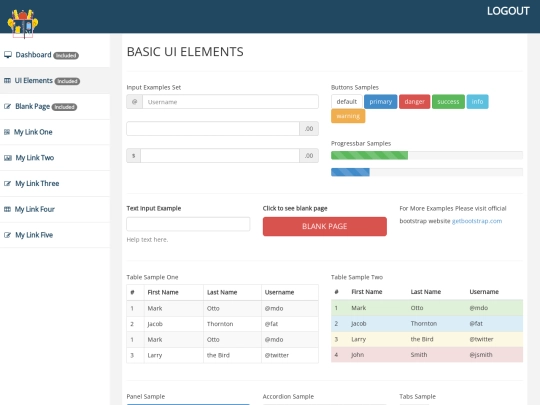Click the light blue info button
The width and height of the screenshot is (540, 405).
[477, 102]
